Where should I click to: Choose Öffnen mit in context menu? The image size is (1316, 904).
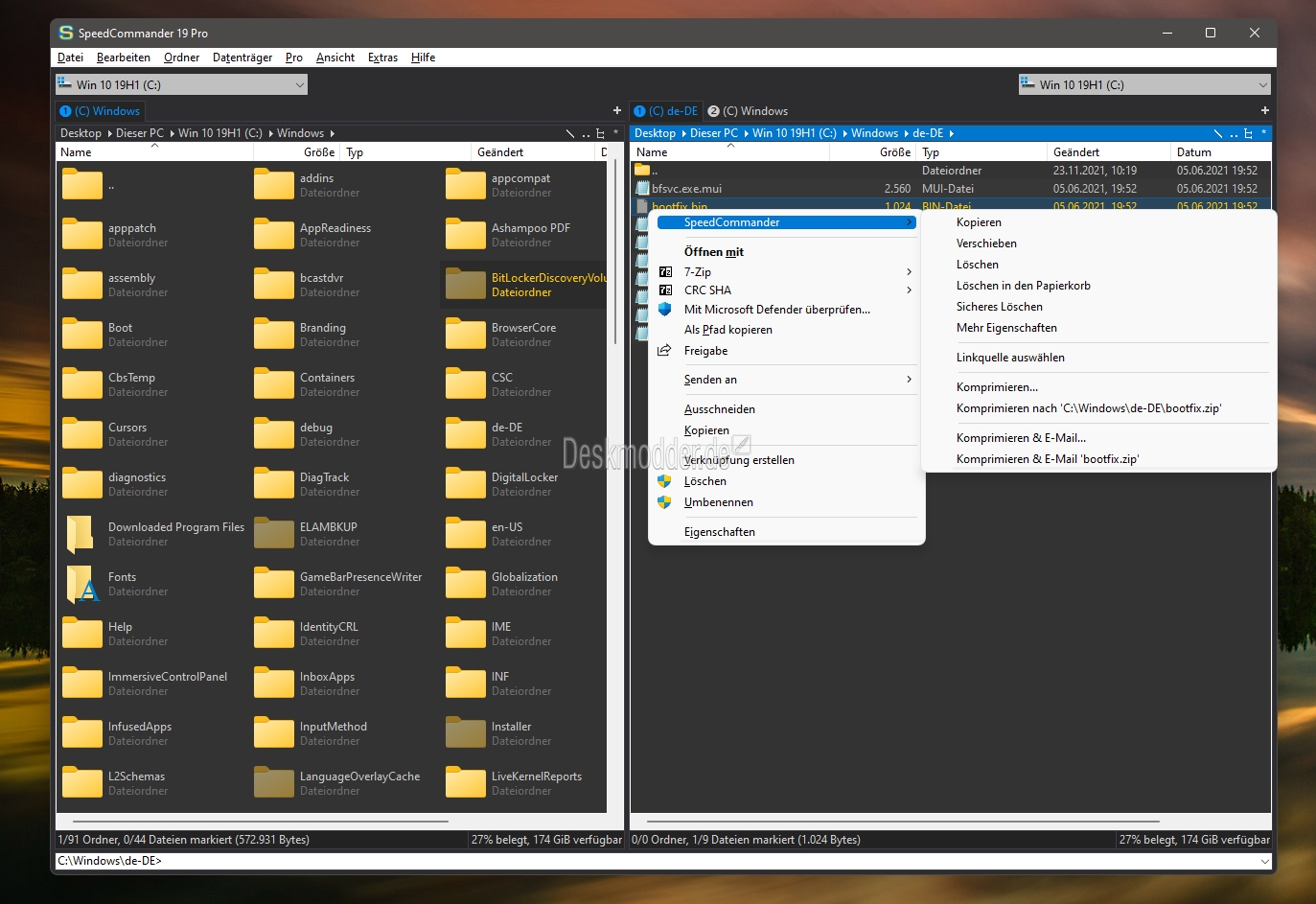[713, 252]
